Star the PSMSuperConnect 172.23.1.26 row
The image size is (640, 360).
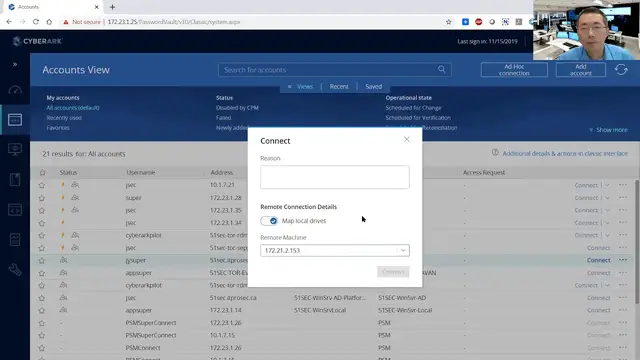42,323
